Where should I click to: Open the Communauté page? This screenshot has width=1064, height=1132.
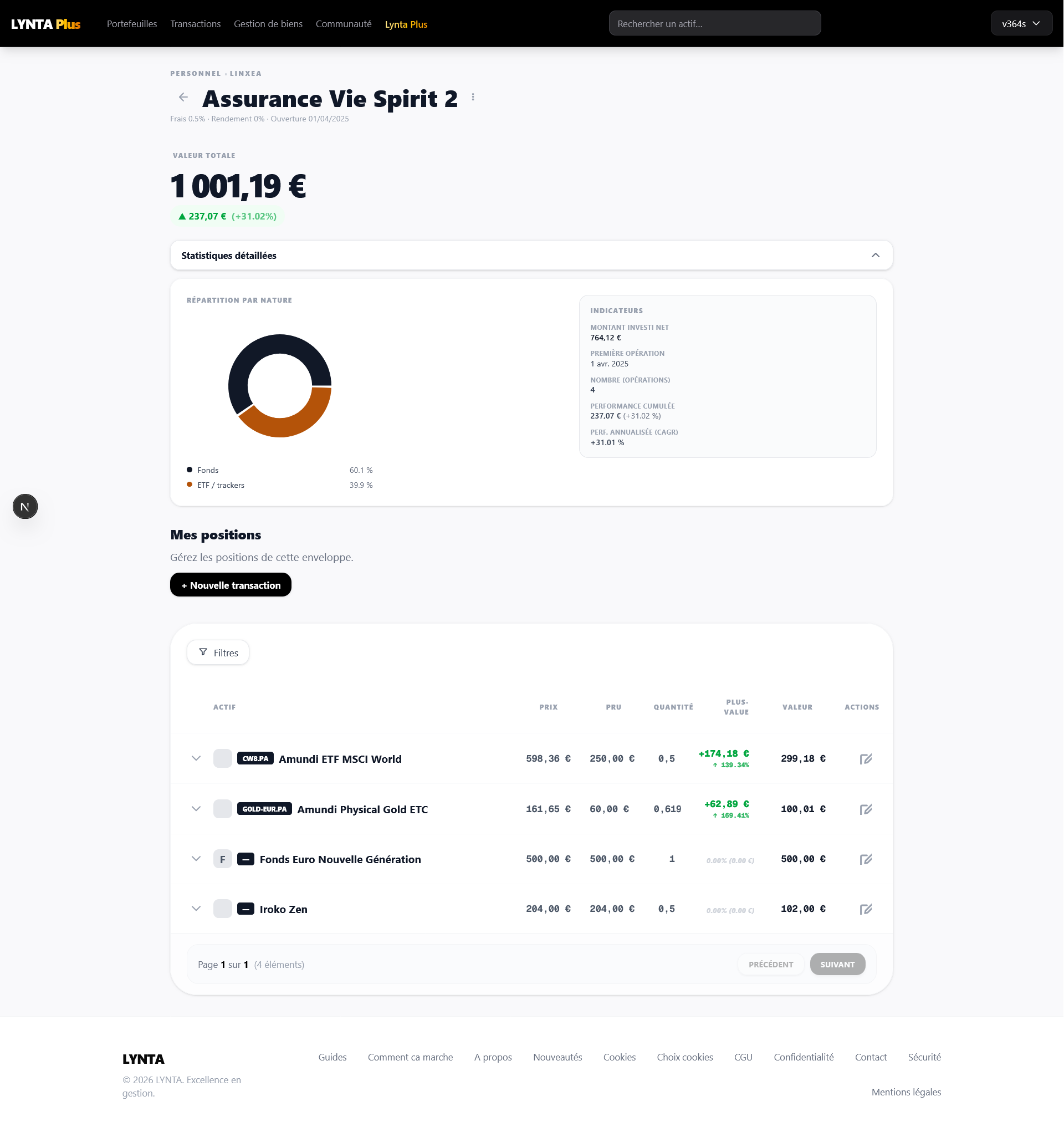tap(344, 24)
